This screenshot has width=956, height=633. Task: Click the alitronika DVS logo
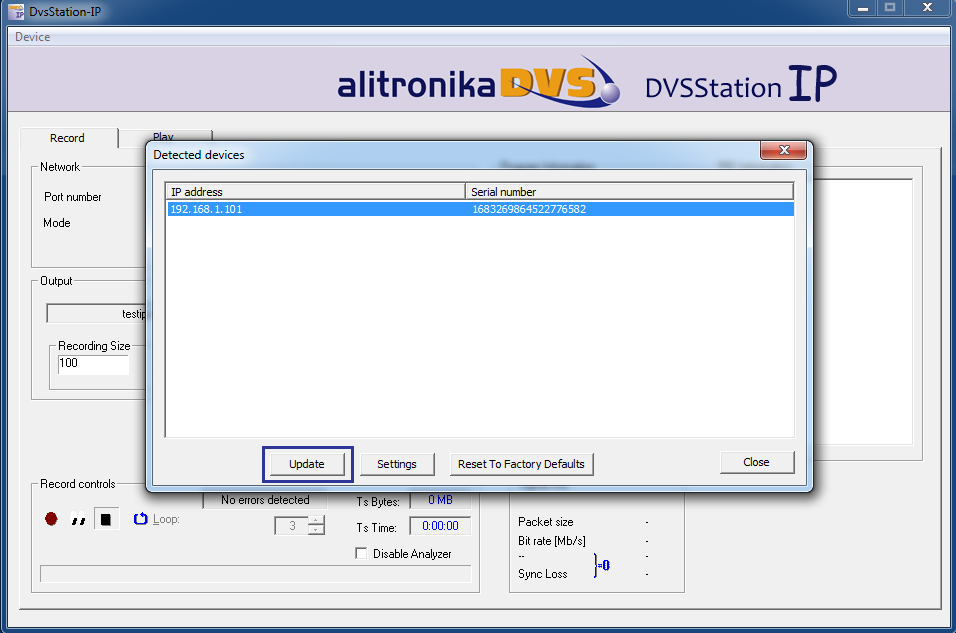pyautogui.click(x=478, y=83)
